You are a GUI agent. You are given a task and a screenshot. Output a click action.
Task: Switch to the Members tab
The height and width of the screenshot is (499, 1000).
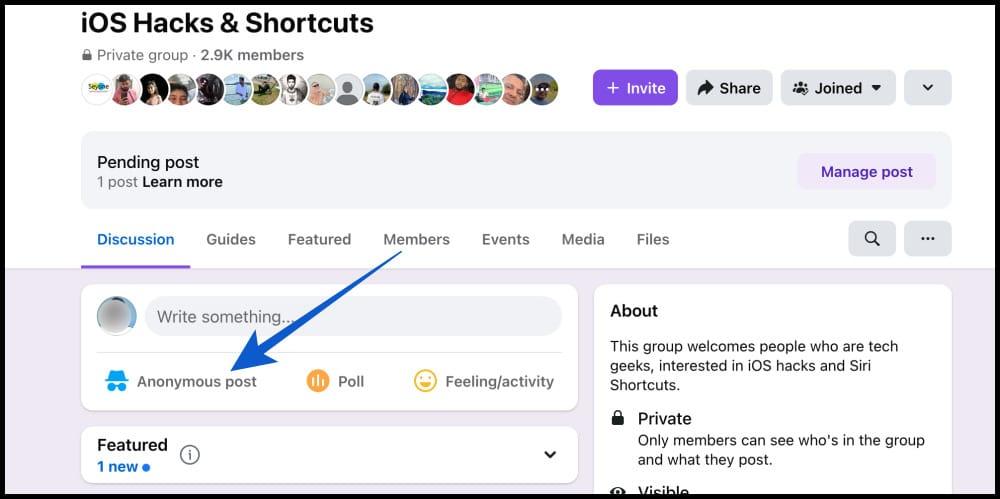point(416,239)
